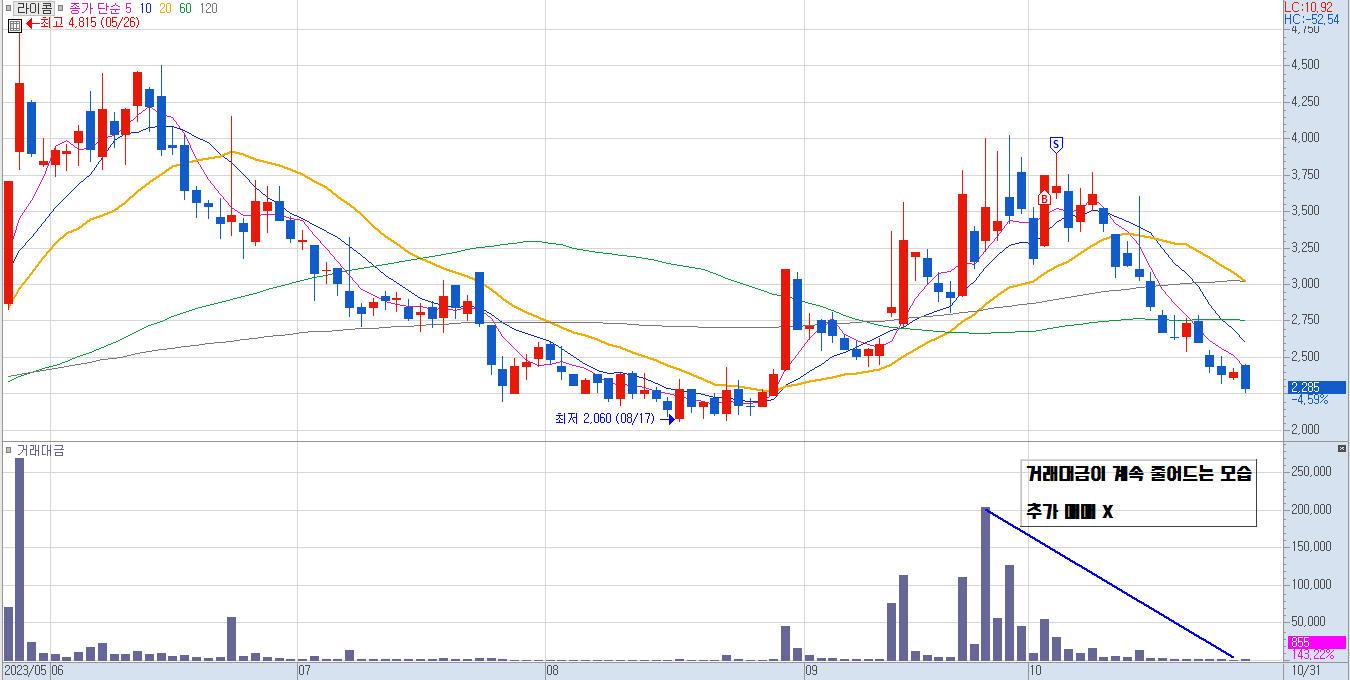Select the 5-day moving average label
This screenshot has width=1350, height=680.
click(129, 8)
